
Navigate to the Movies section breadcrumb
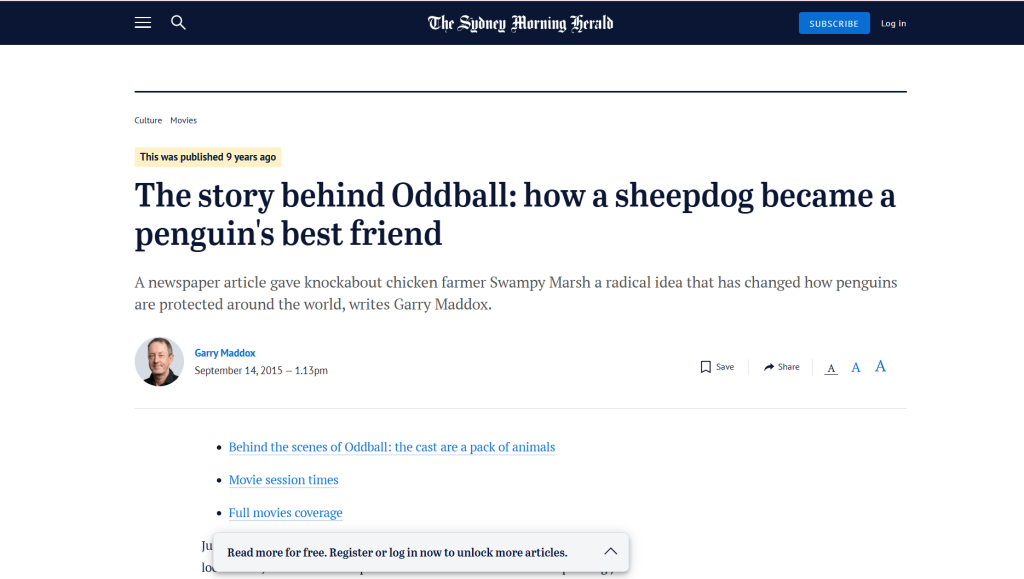tap(184, 120)
